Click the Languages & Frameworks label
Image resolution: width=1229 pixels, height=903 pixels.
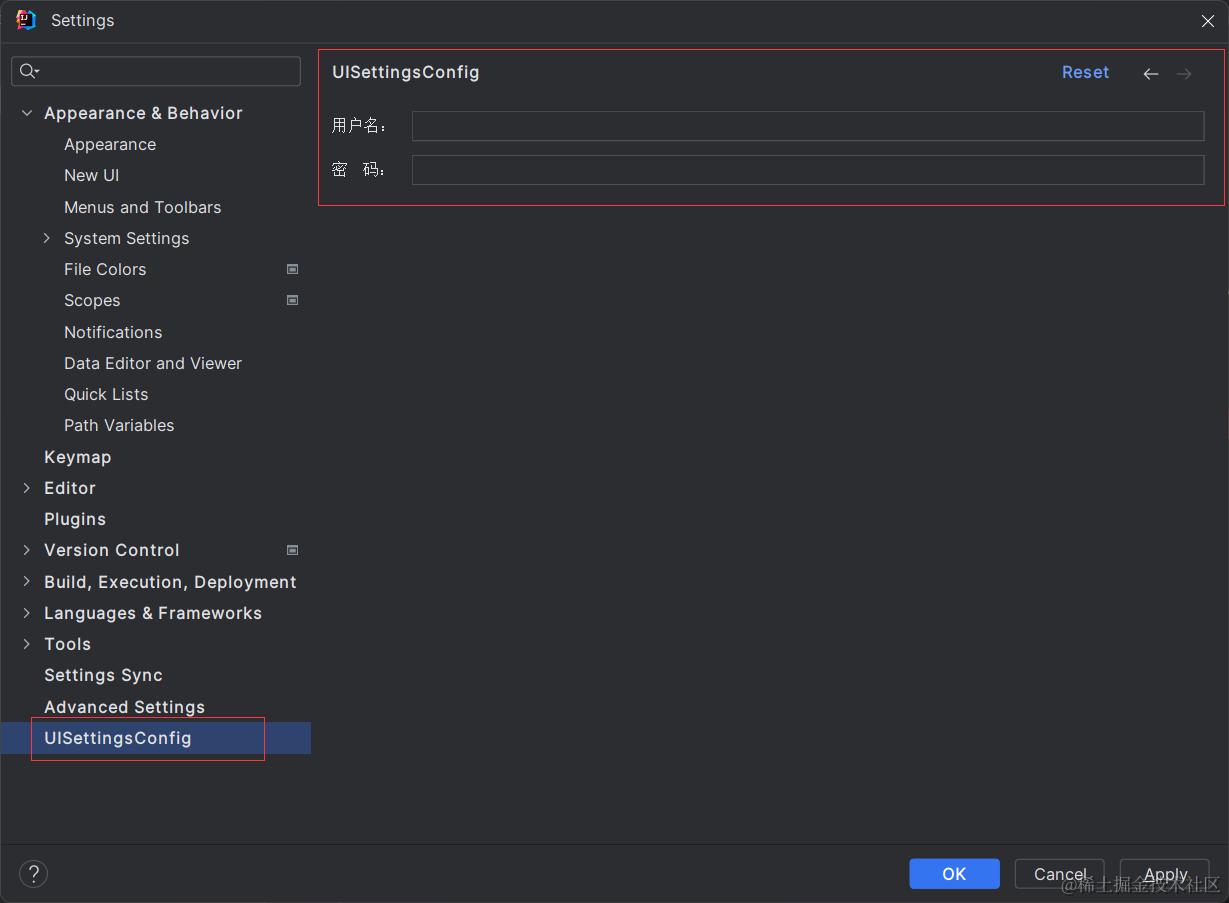[x=153, y=613]
